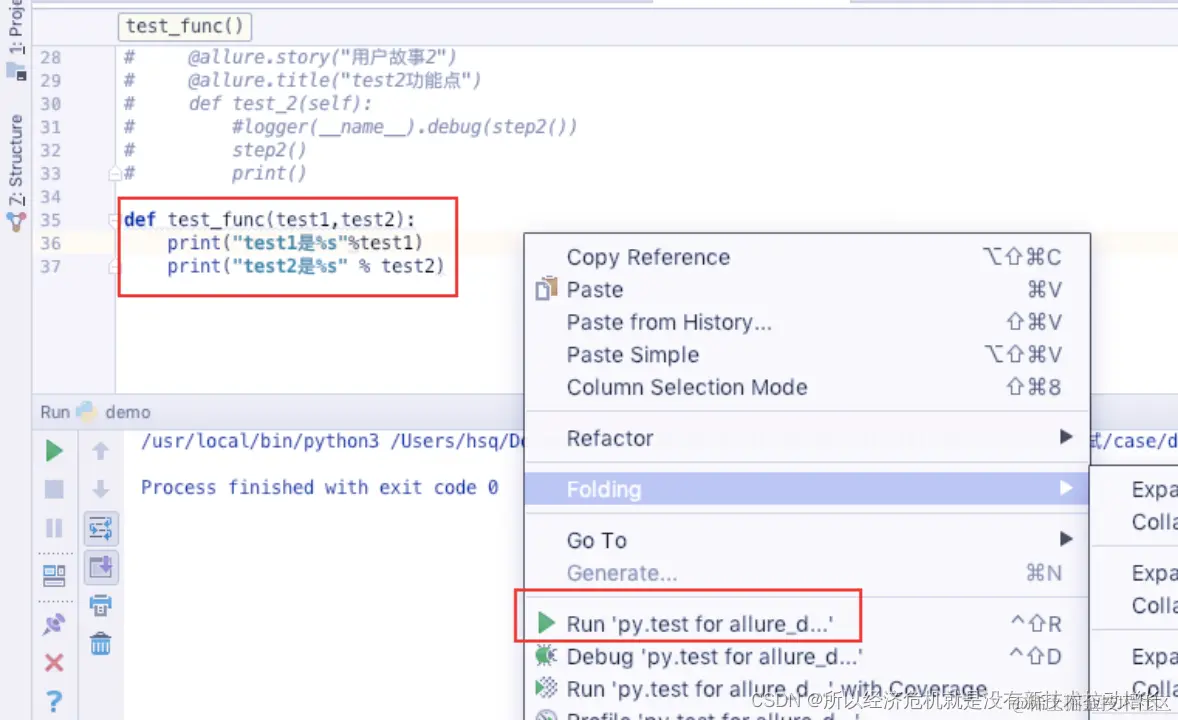Viewport: 1178px width, 720px height.
Task: Click the Project tool window icon in left strip
Action: pyautogui.click(x=16, y=71)
